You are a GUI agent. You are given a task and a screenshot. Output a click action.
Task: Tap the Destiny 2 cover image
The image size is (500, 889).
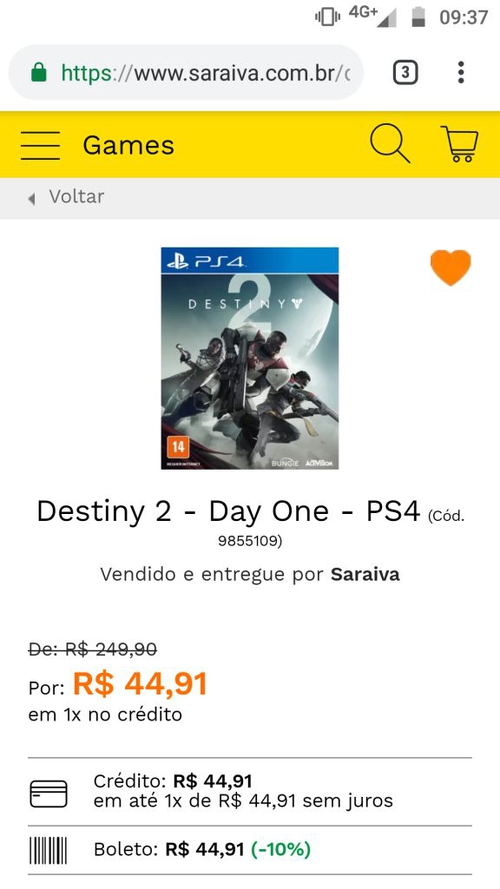[x=250, y=358]
